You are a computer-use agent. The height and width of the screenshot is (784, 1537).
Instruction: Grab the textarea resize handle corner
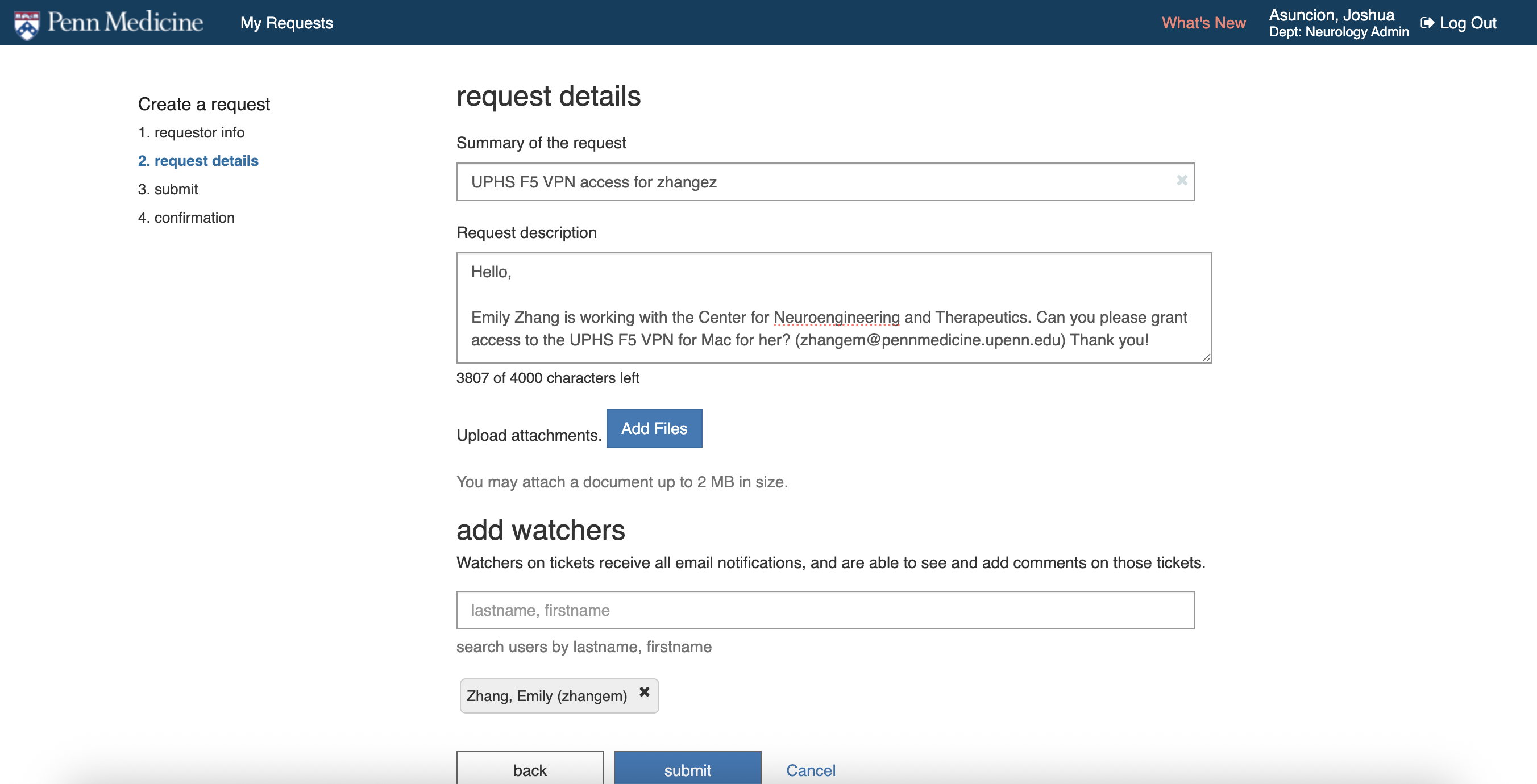point(1206,357)
